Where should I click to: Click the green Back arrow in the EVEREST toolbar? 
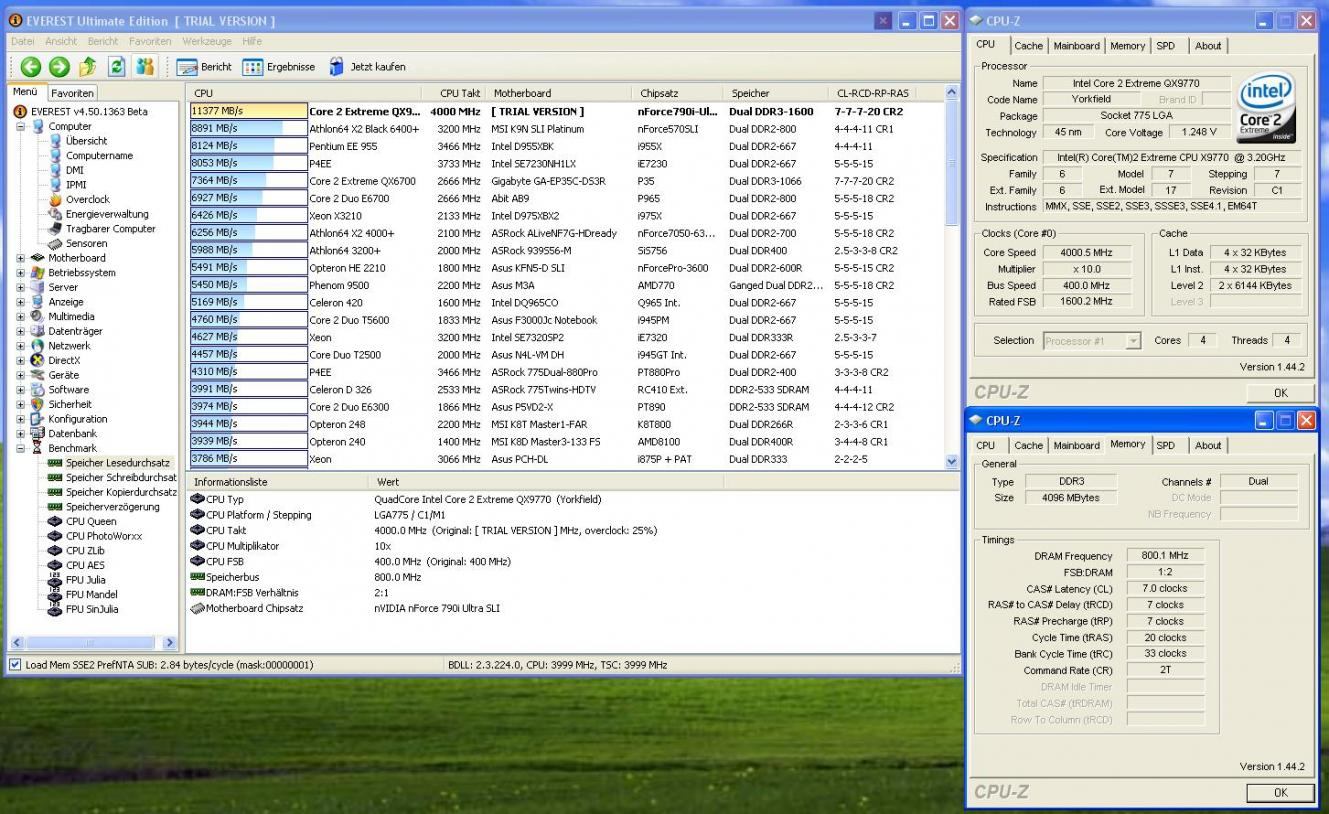[31, 67]
